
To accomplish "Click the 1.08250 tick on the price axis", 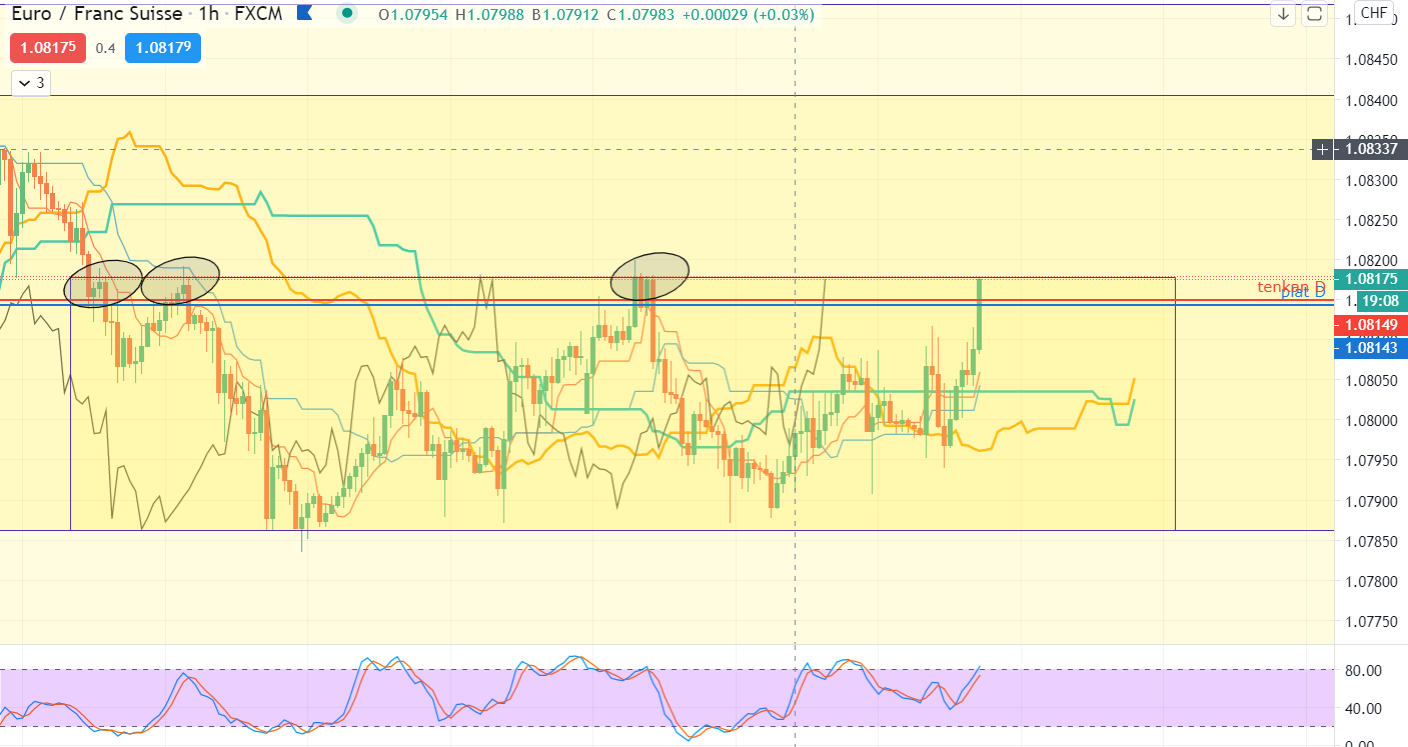I will (1372, 220).
